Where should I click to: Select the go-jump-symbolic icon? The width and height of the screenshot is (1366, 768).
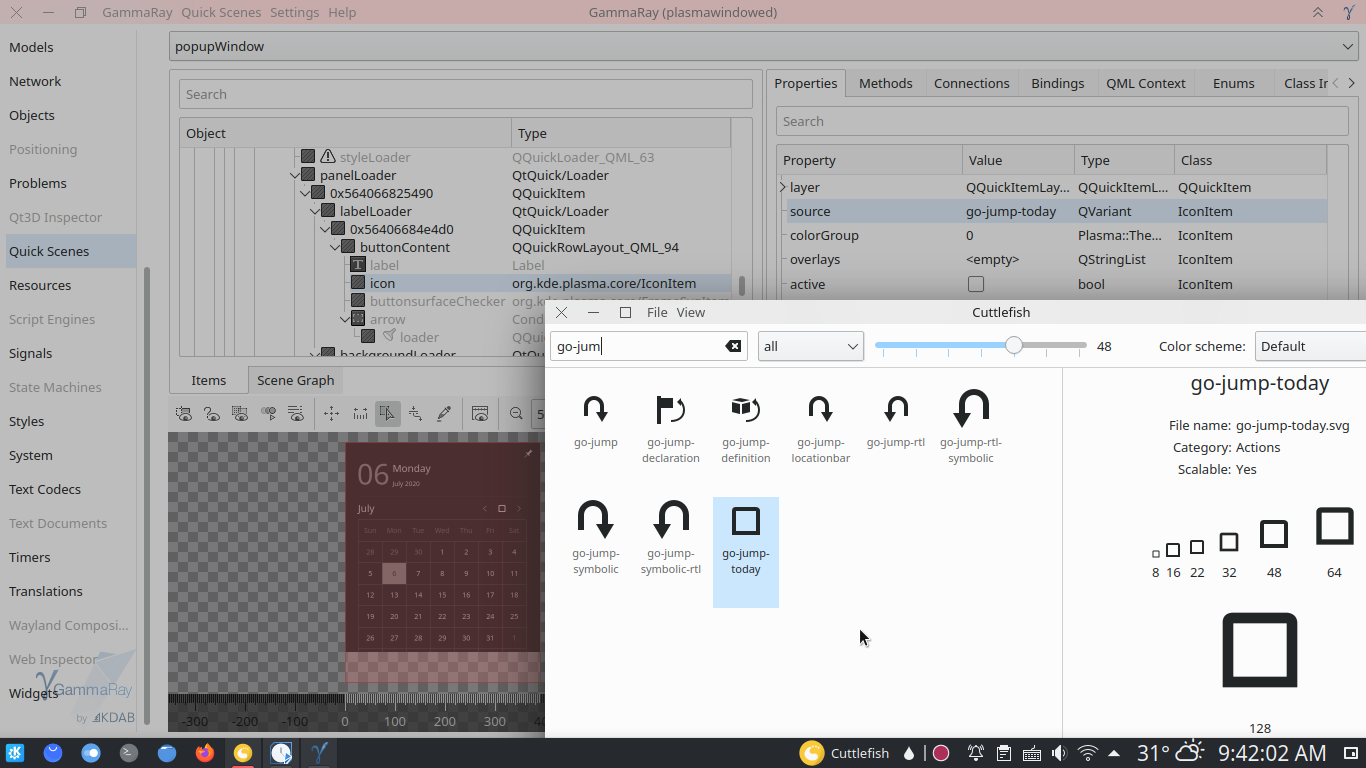[595, 538]
